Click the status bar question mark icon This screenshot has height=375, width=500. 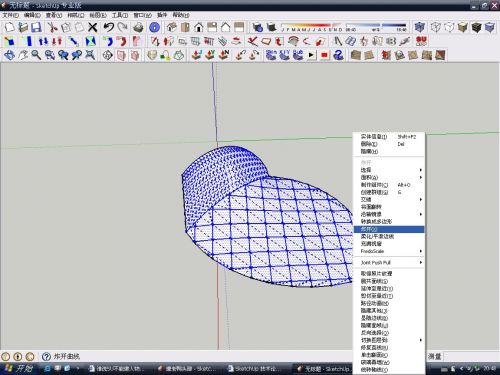(x=46, y=356)
